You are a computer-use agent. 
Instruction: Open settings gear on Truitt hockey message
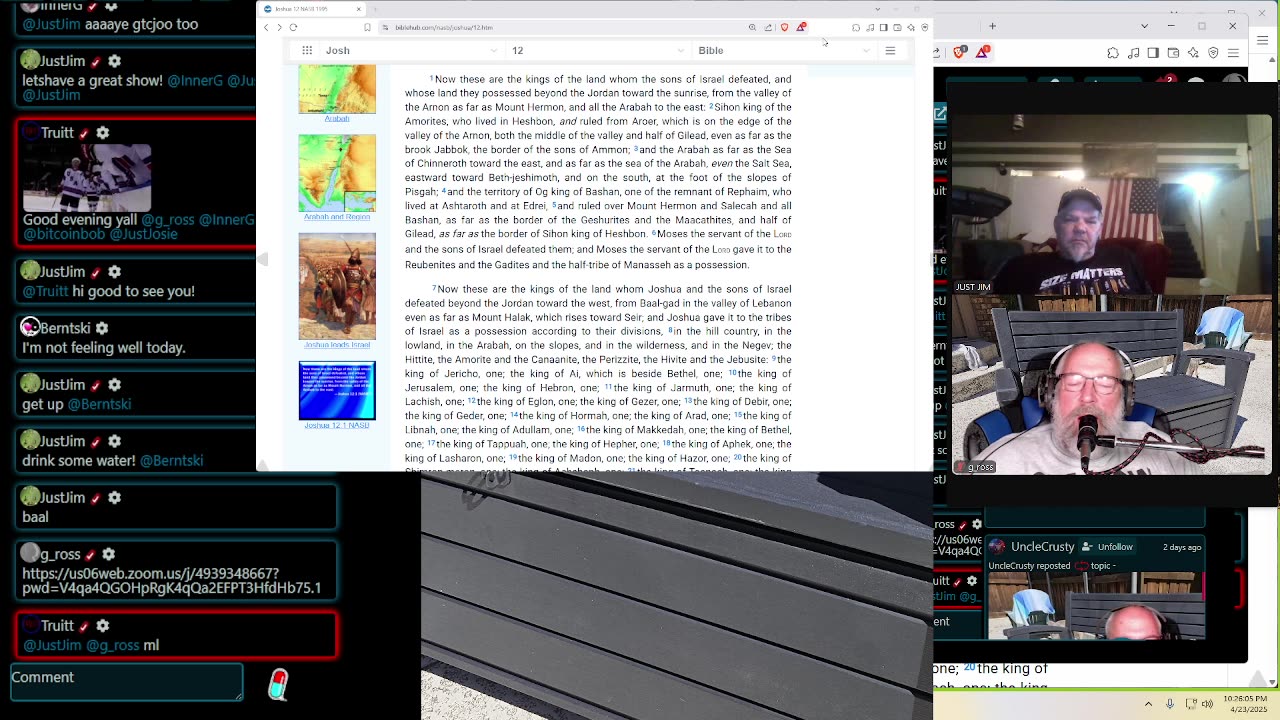tap(103, 133)
